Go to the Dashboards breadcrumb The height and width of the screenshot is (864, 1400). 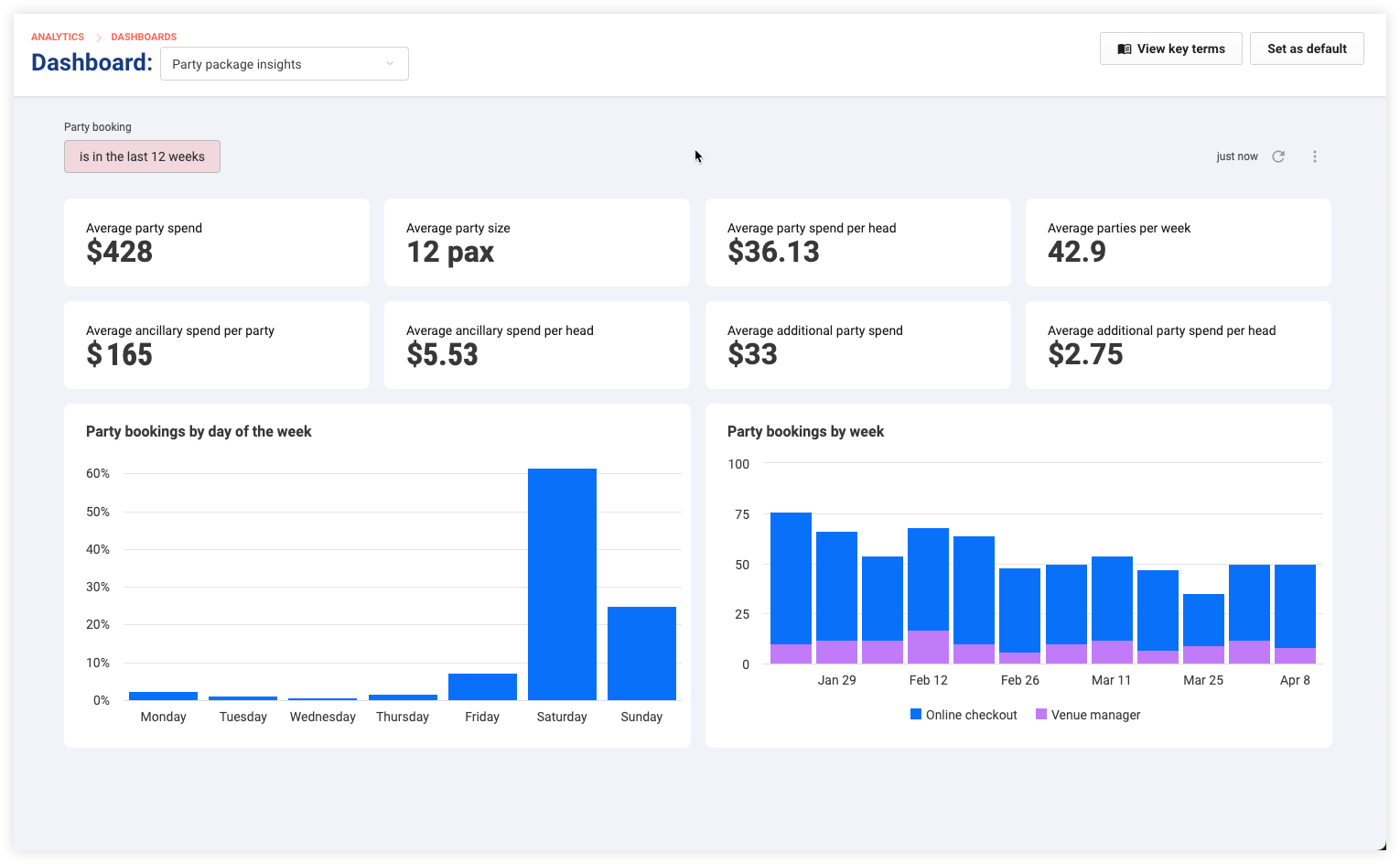point(144,38)
